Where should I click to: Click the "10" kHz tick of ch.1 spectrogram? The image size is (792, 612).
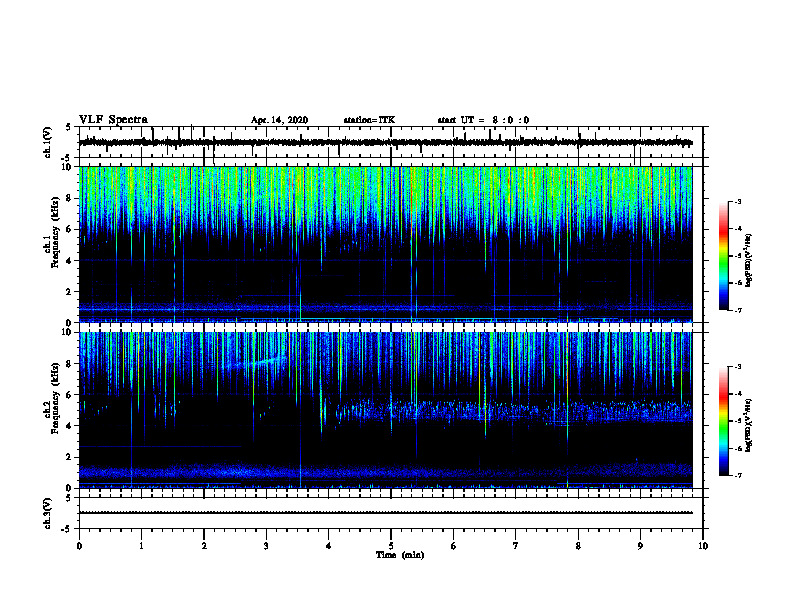click(x=68, y=167)
